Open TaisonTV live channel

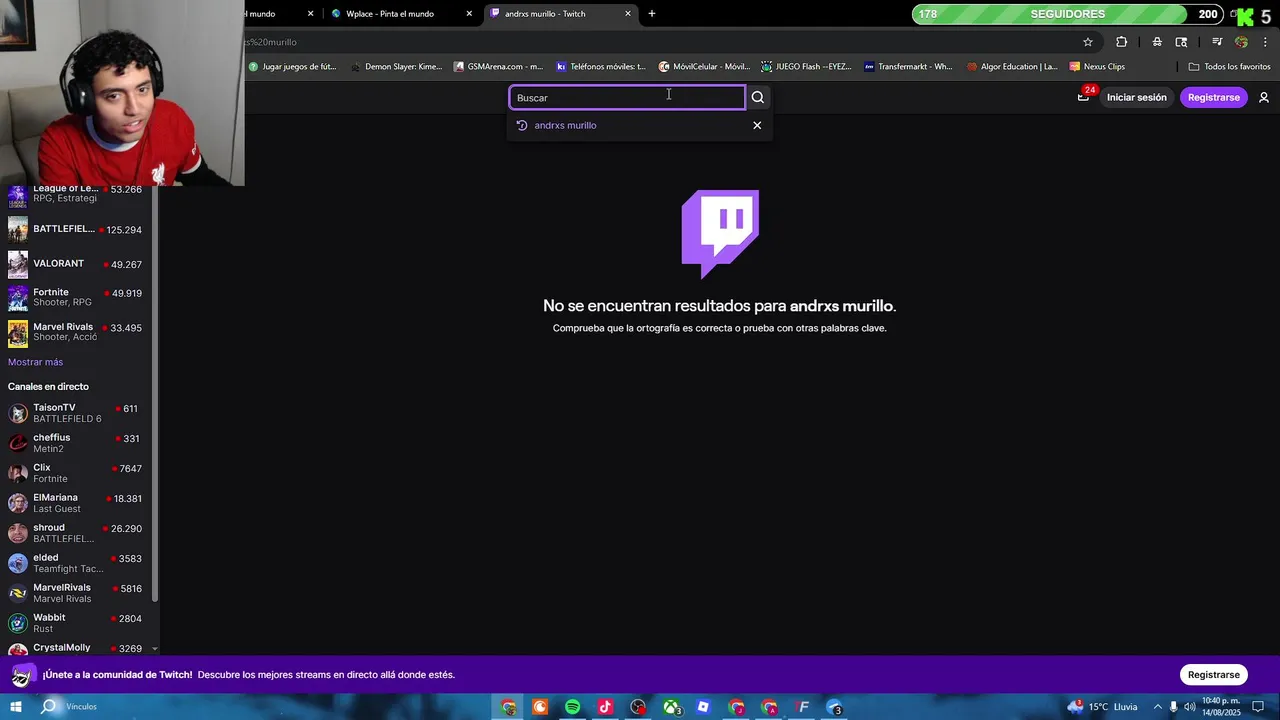tap(76, 413)
